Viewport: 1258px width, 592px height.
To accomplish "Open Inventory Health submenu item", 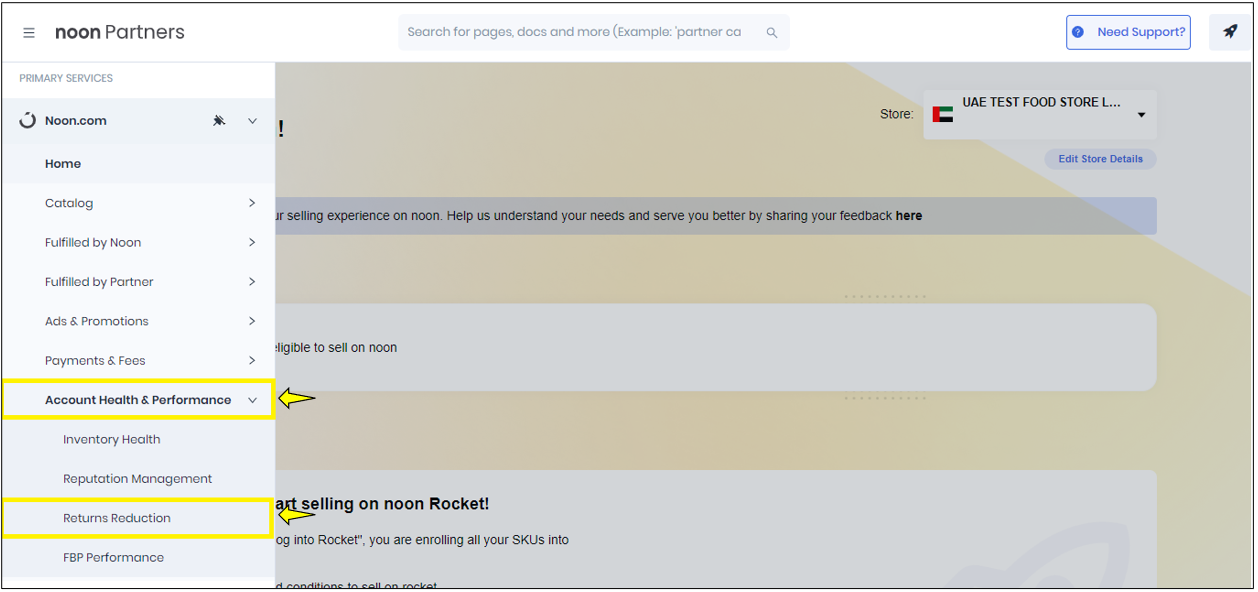I will (138, 439).
